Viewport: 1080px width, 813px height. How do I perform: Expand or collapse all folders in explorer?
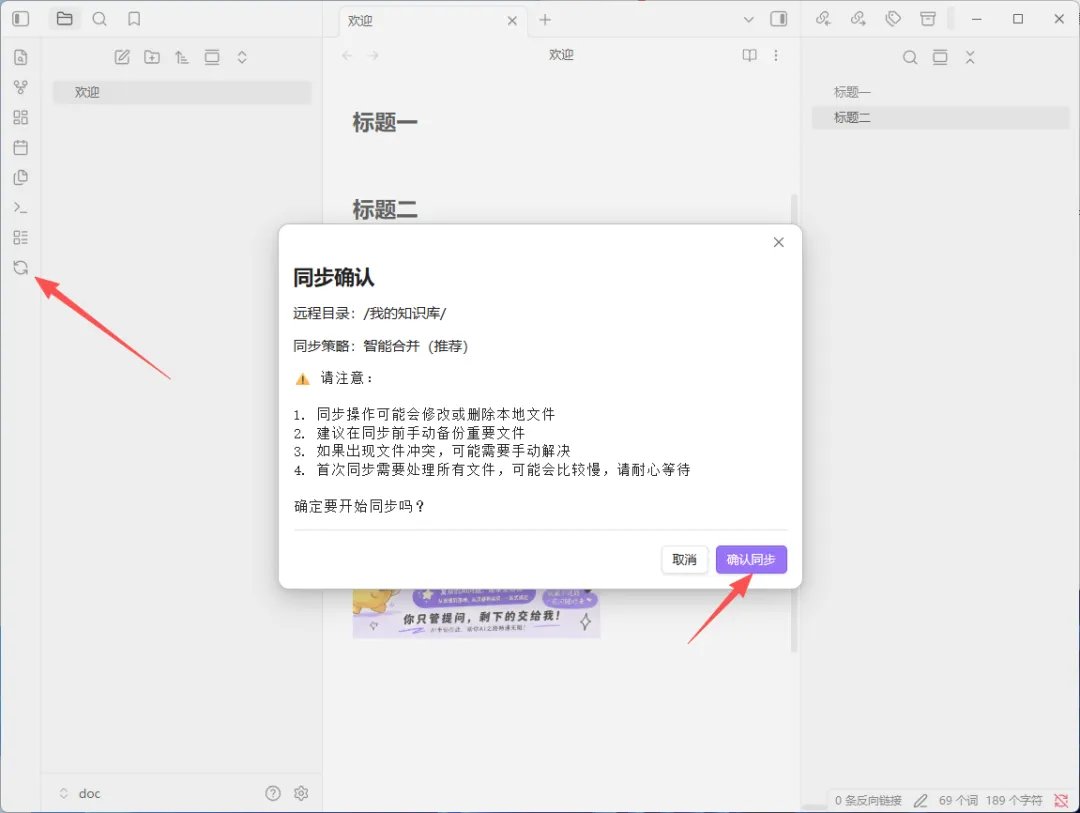(242, 57)
